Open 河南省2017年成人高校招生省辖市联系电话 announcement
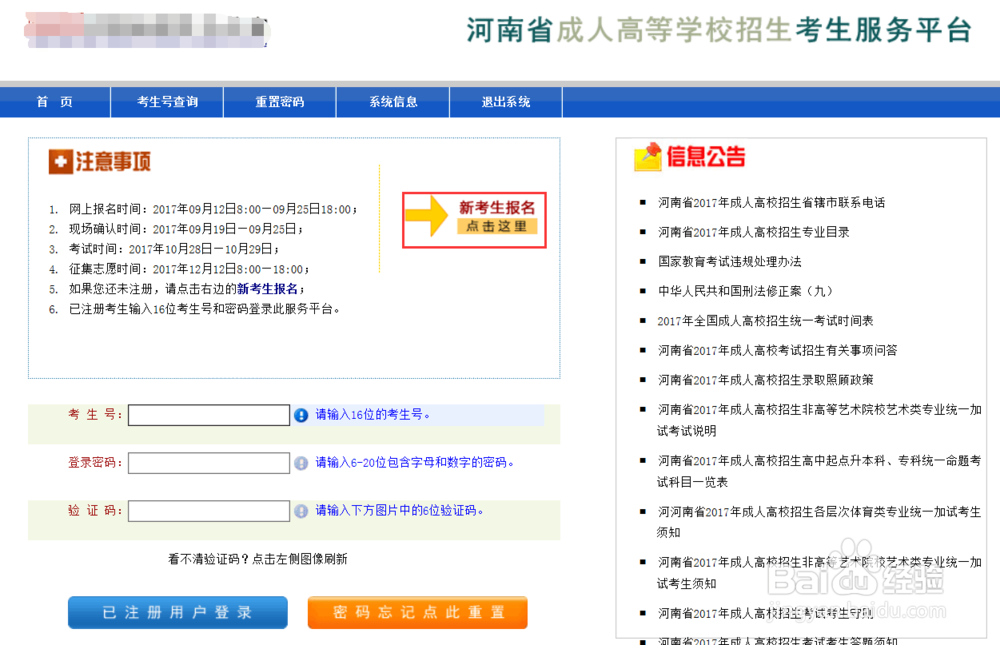This screenshot has height=645, width=1000. pyautogui.click(x=771, y=203)
